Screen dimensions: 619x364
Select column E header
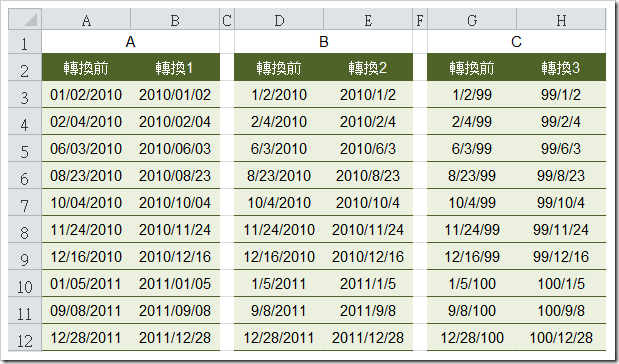(x=368, y=19)
